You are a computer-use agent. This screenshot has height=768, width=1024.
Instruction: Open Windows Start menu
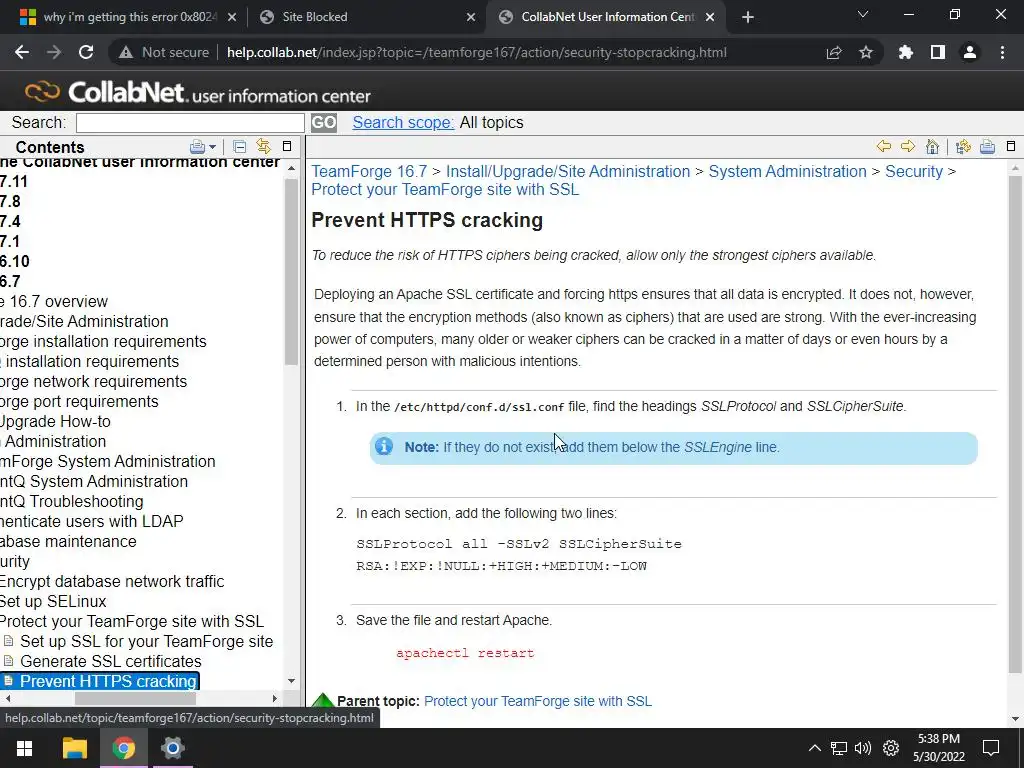[x=24, y=748]
